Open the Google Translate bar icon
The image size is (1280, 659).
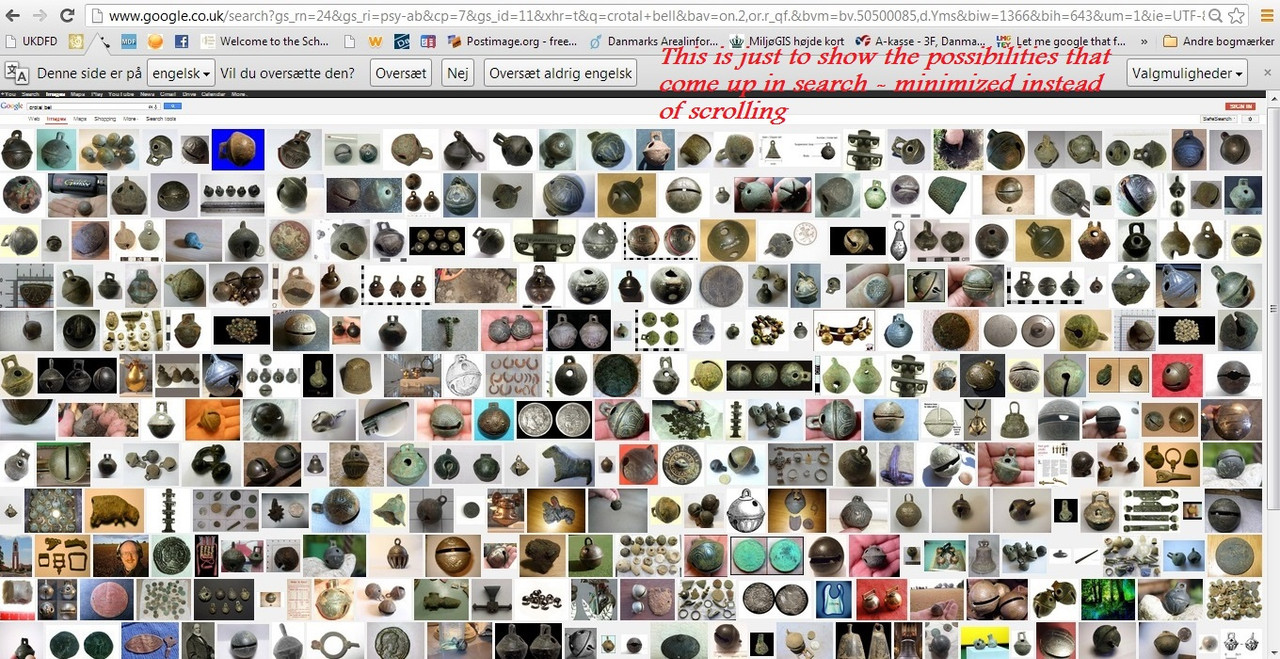17,73
